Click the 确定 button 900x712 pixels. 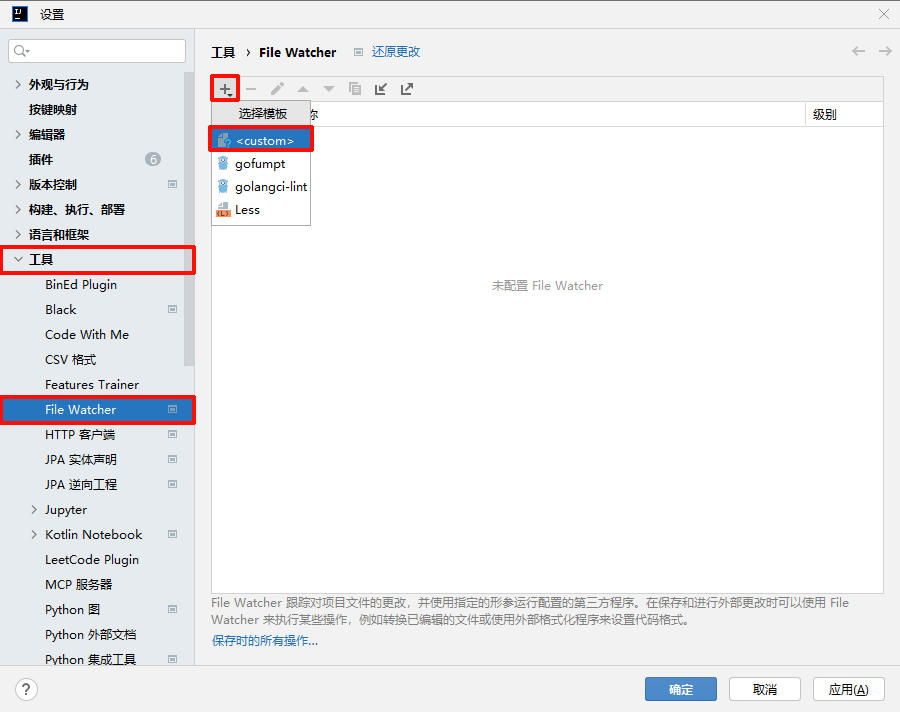point(681,689)
